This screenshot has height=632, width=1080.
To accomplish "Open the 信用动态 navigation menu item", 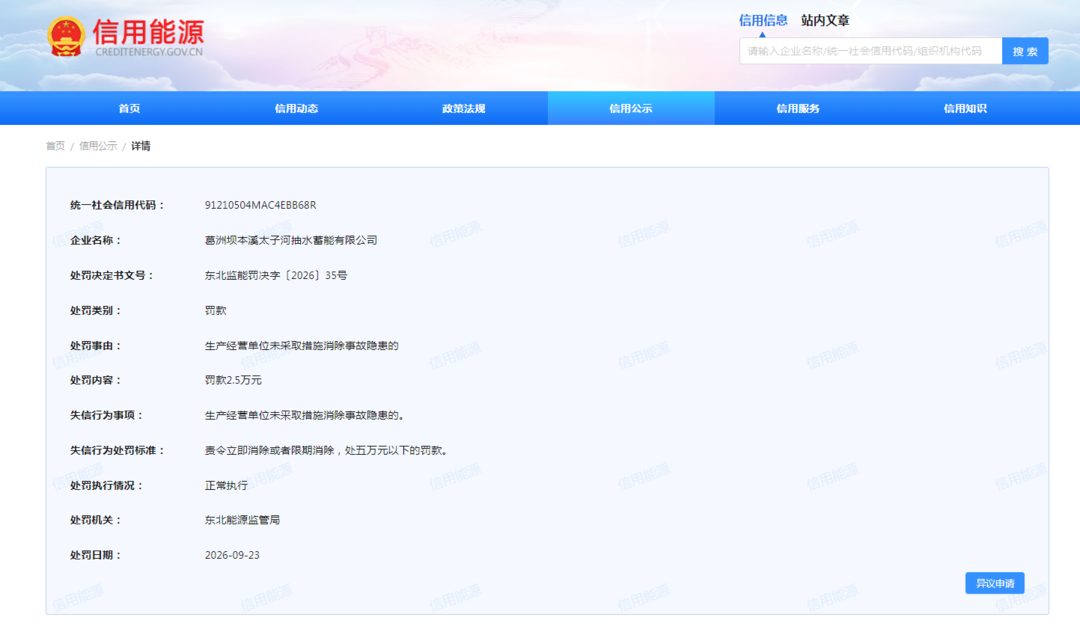I will point(296,108).
